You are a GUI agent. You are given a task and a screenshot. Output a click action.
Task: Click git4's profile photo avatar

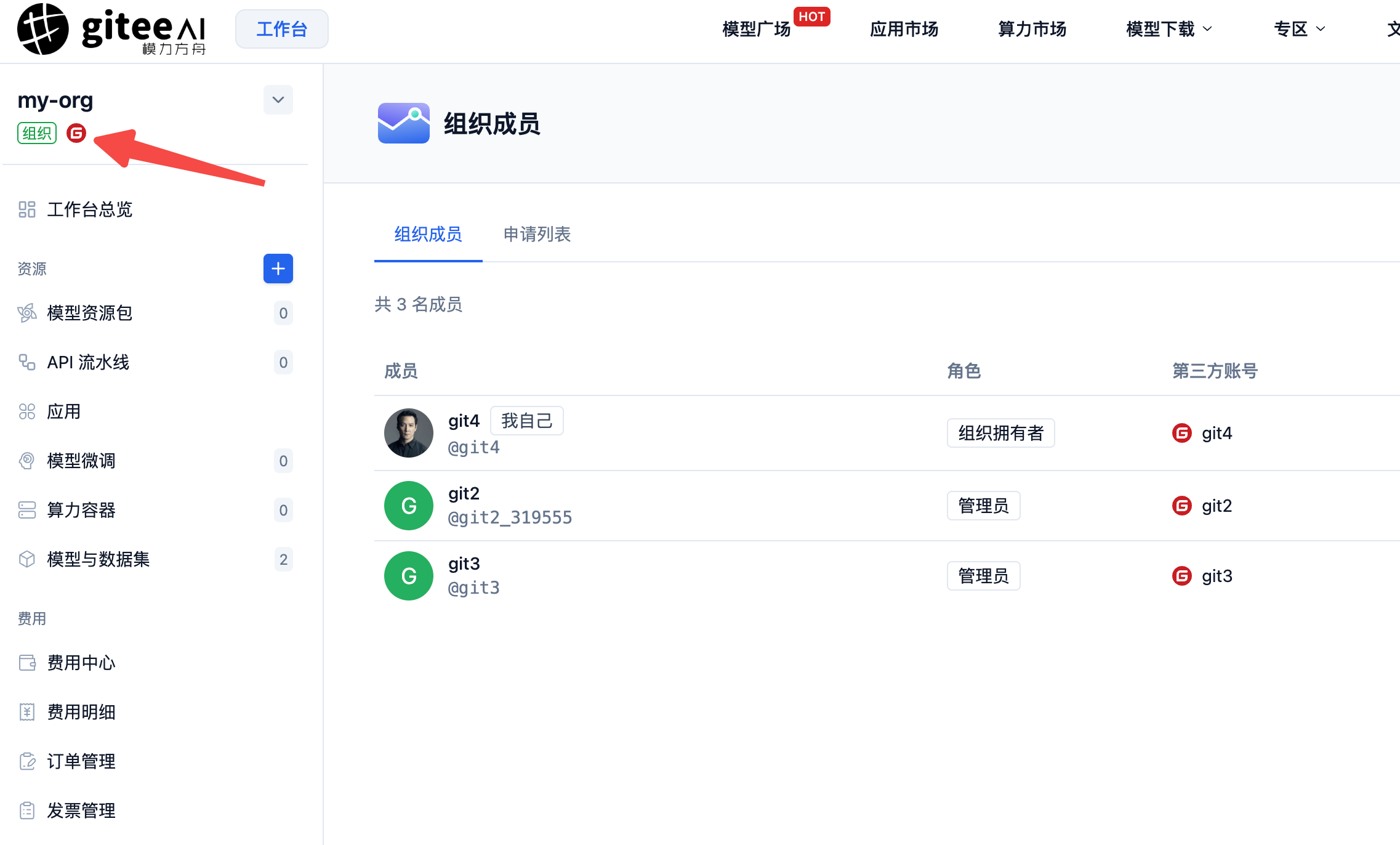click(409, 433)
